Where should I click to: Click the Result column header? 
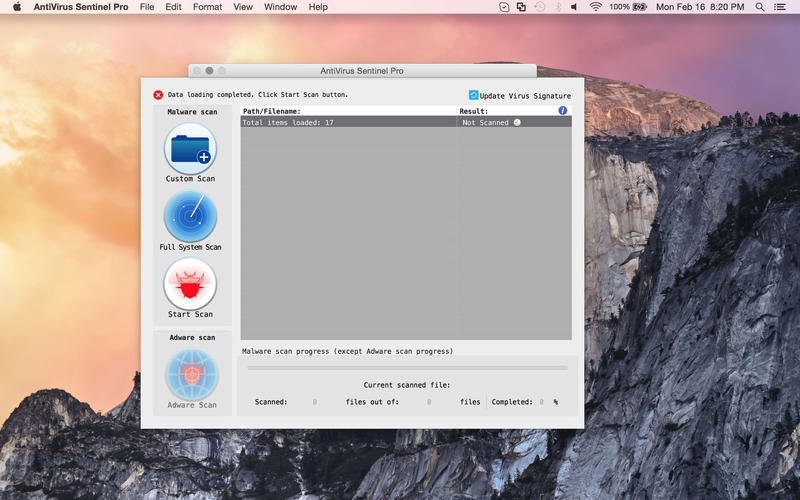click(x=473, y=111)
